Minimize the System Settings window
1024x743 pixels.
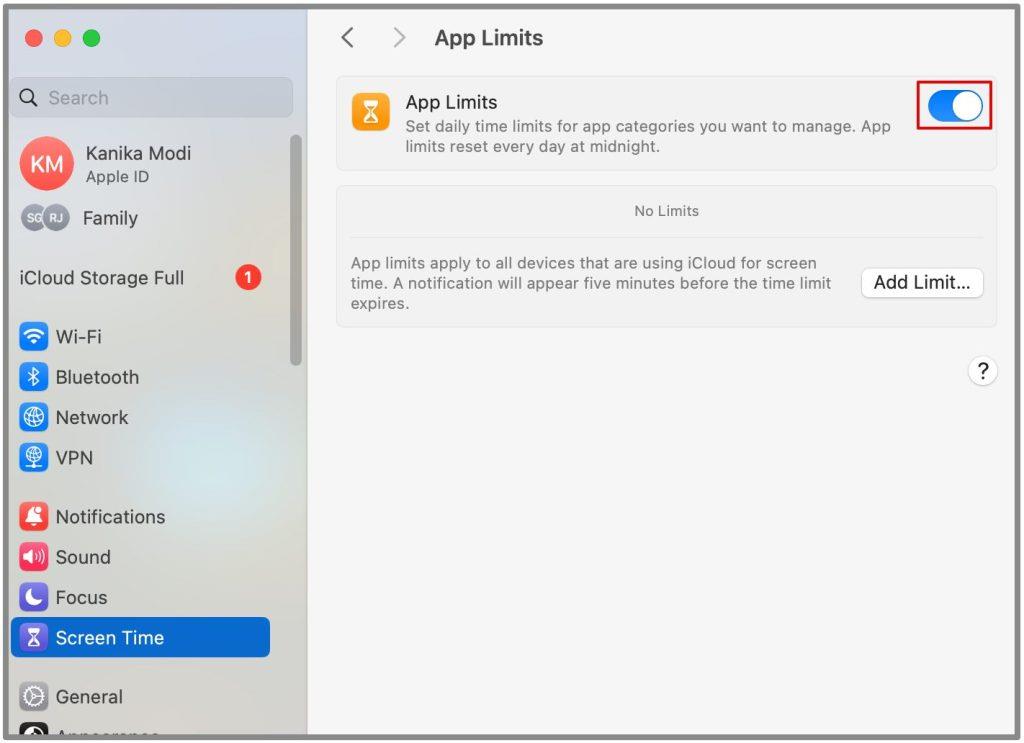point(63,39)
